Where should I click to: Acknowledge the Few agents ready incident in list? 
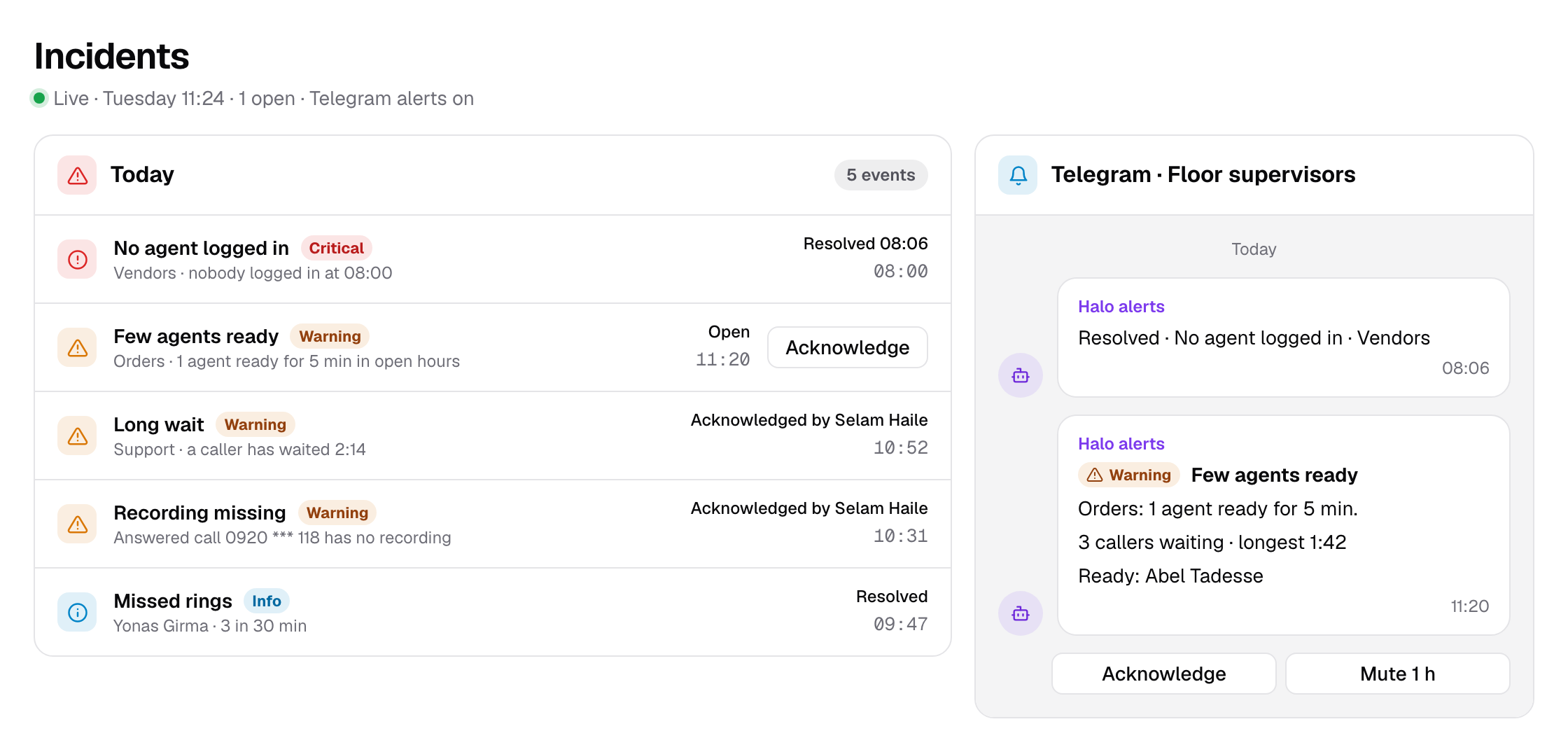pyautogui.click(x=847, y=347)
